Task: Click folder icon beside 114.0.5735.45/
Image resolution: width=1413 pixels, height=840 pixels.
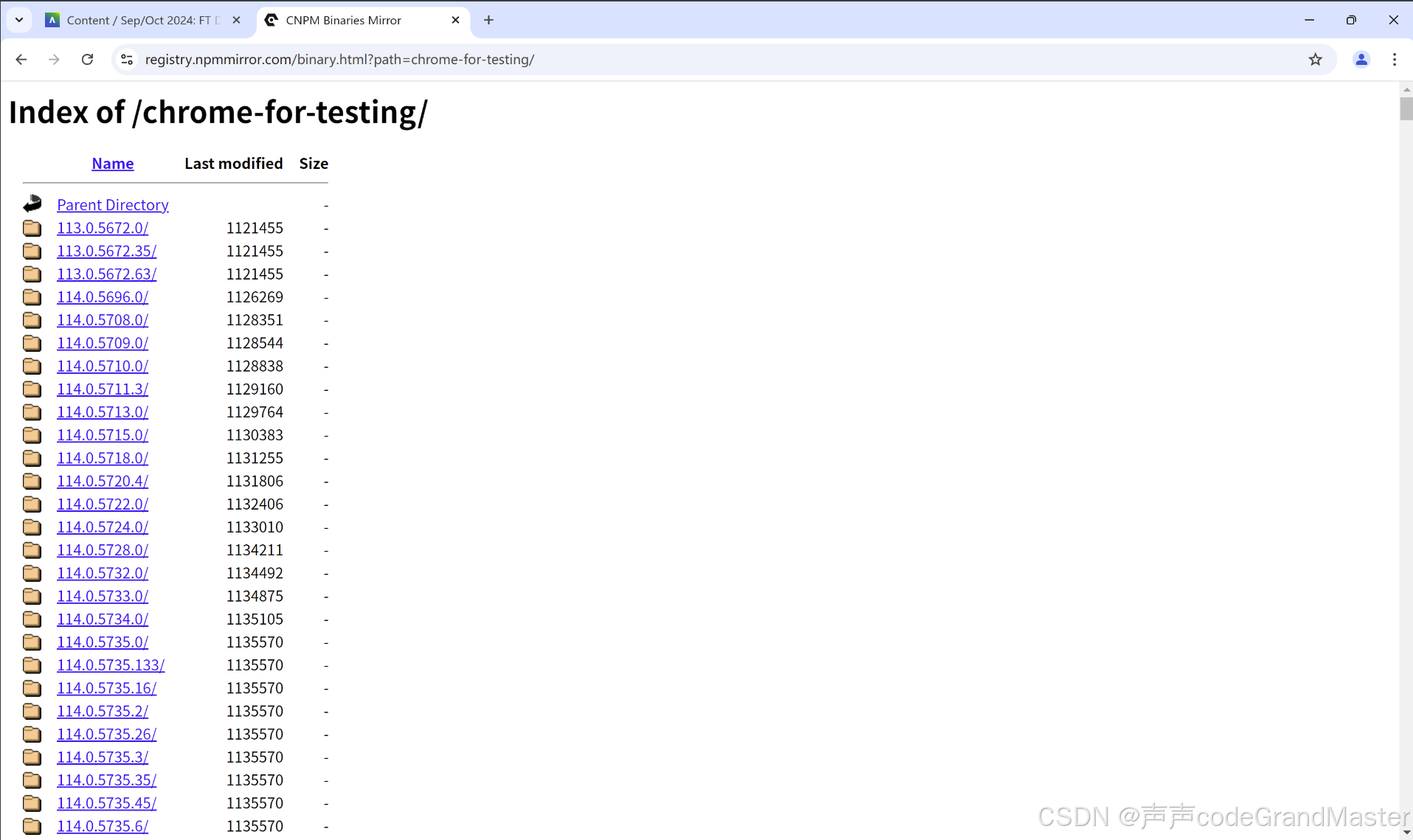Action: 32,802
